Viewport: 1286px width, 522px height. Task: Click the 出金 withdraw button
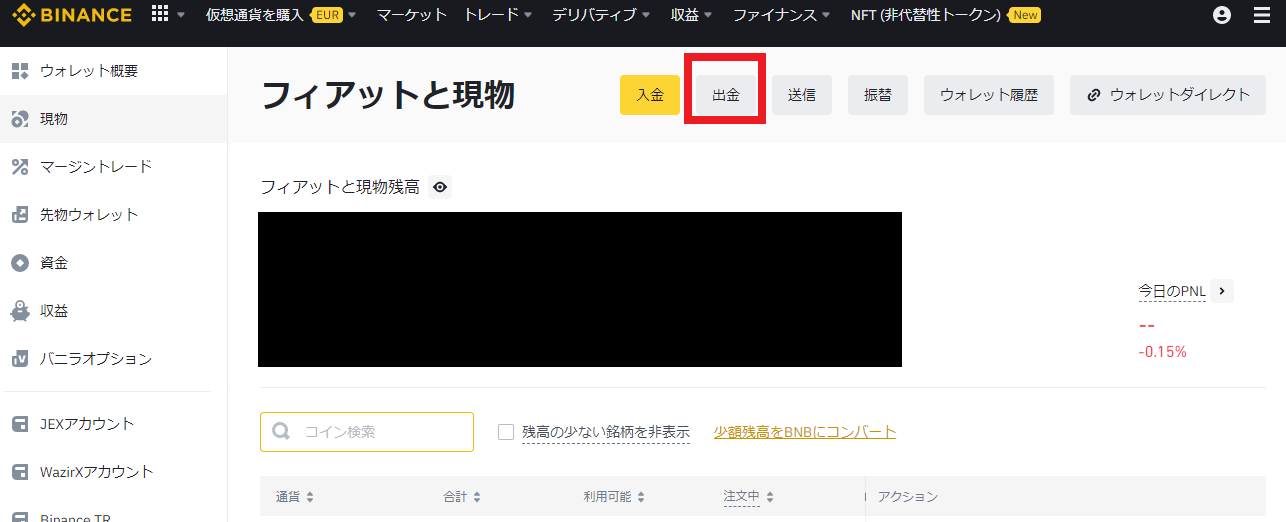point(726,95)
